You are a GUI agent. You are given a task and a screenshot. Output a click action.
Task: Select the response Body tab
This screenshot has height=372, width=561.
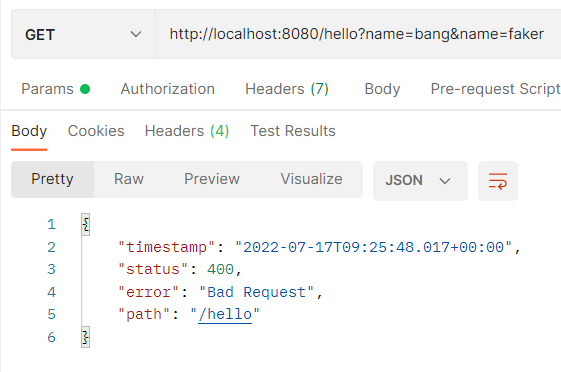29,131
